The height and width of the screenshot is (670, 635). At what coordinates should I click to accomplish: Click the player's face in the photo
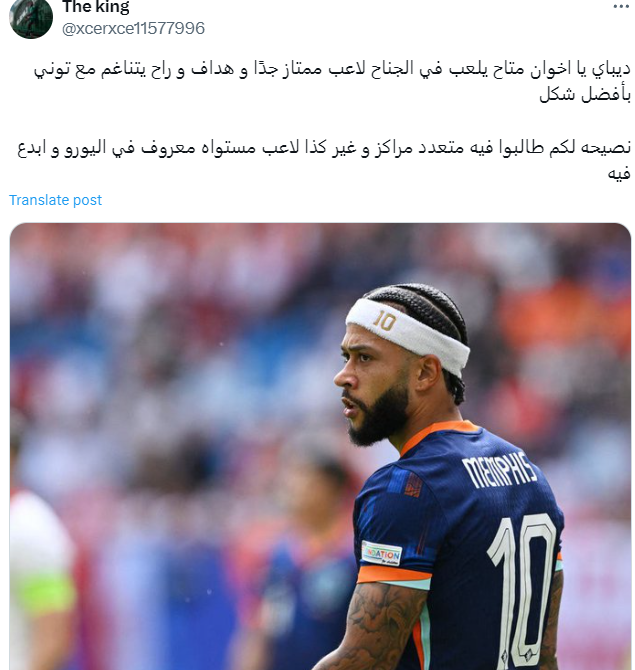pos(371,385)
